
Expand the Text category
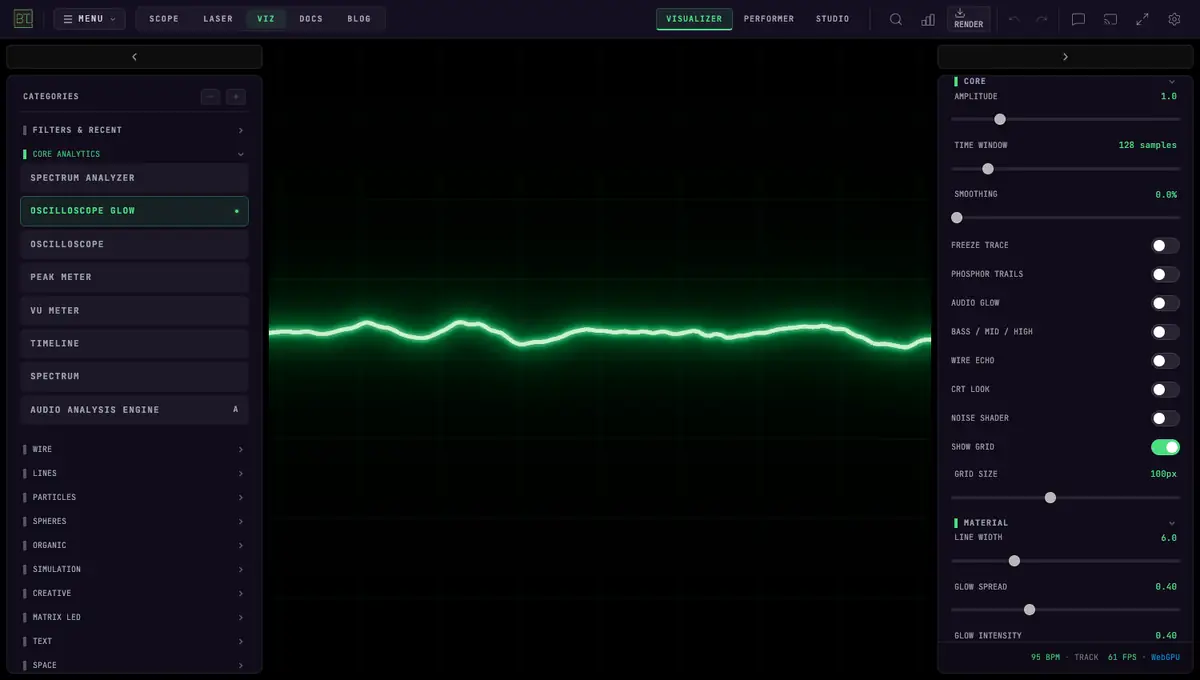tap(134, 642)
